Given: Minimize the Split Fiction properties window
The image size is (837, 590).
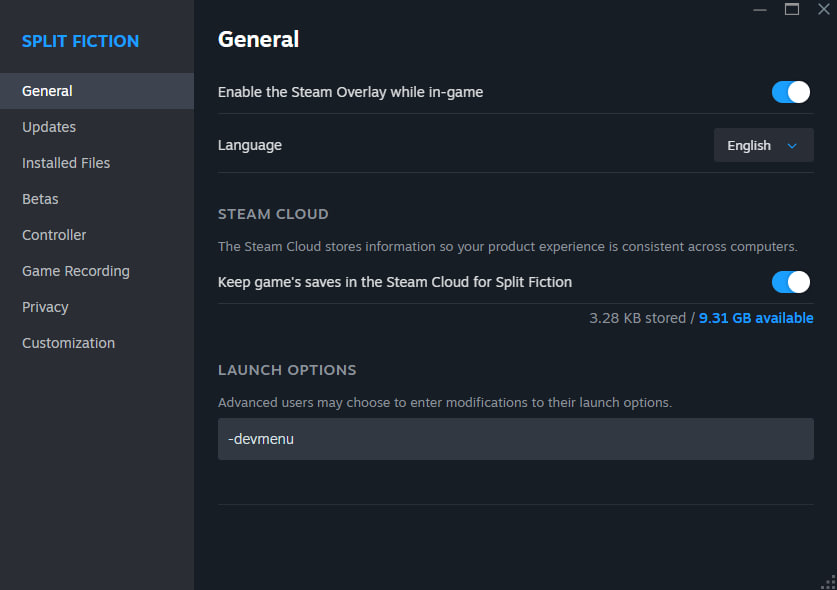Looking at the screenshot, I should [x=761, y=9].
